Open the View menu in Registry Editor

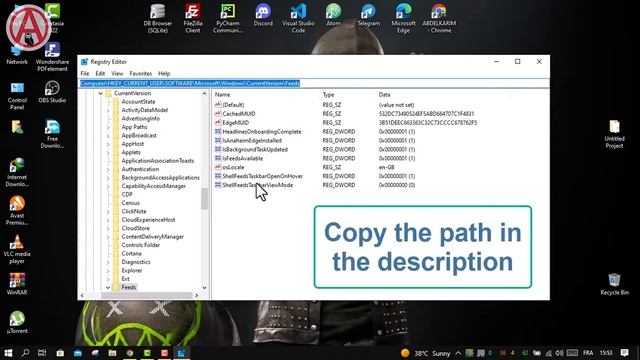(117, 73)
